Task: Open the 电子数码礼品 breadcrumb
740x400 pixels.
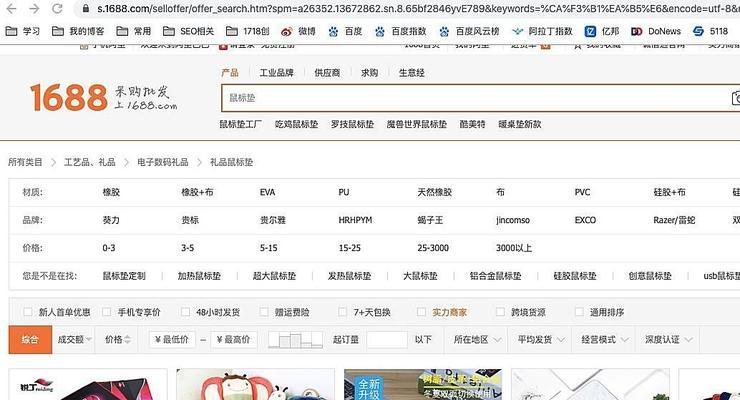Action: [x=163, y=162]
